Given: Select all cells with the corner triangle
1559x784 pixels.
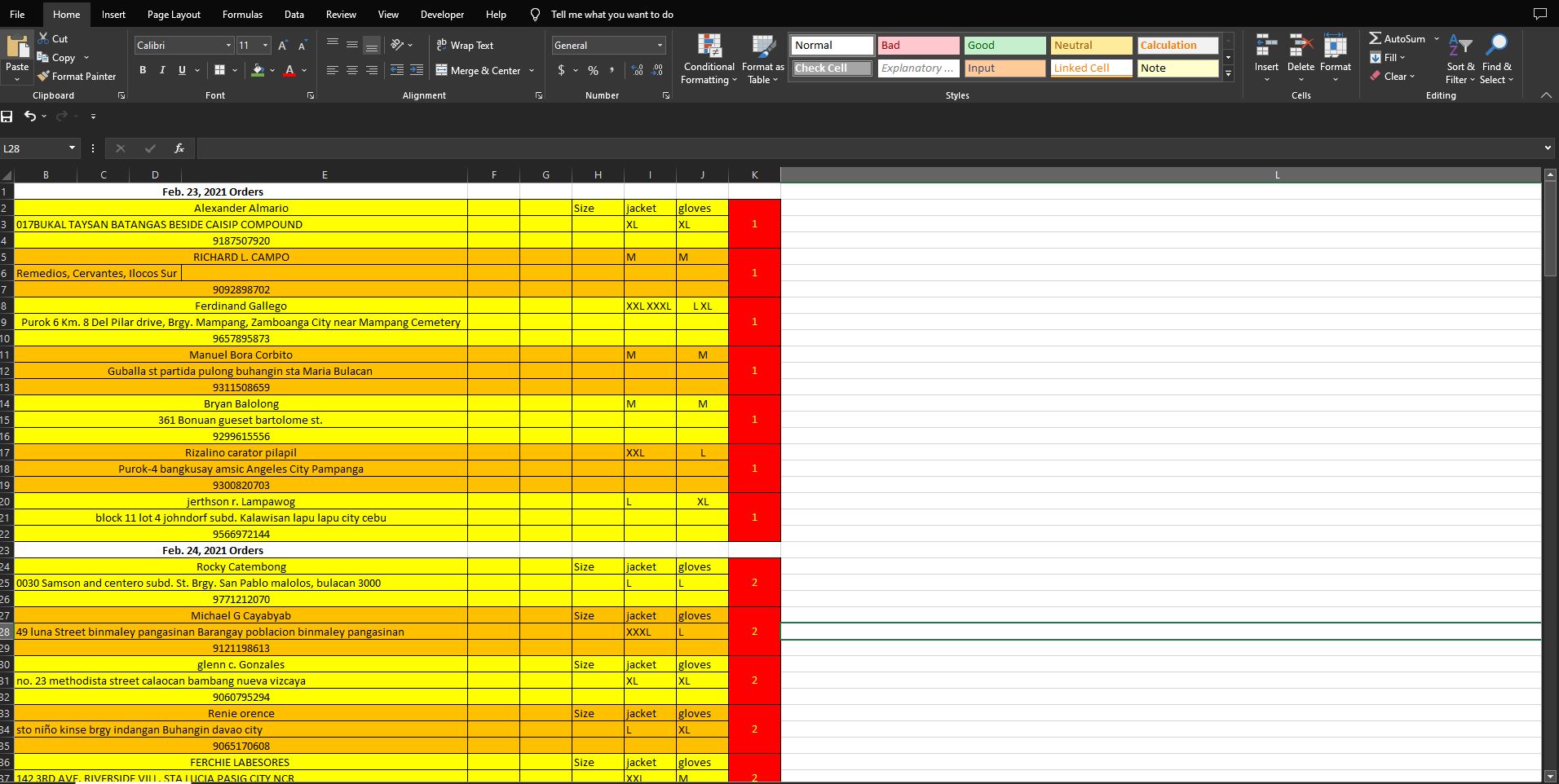Looking at the screenshot, I should pyautogui.click(x=7, y=175).
